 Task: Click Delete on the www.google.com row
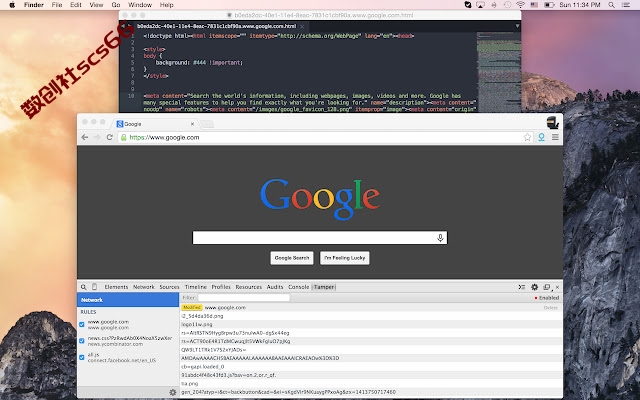pyautogui.click(x=551, y=308)
